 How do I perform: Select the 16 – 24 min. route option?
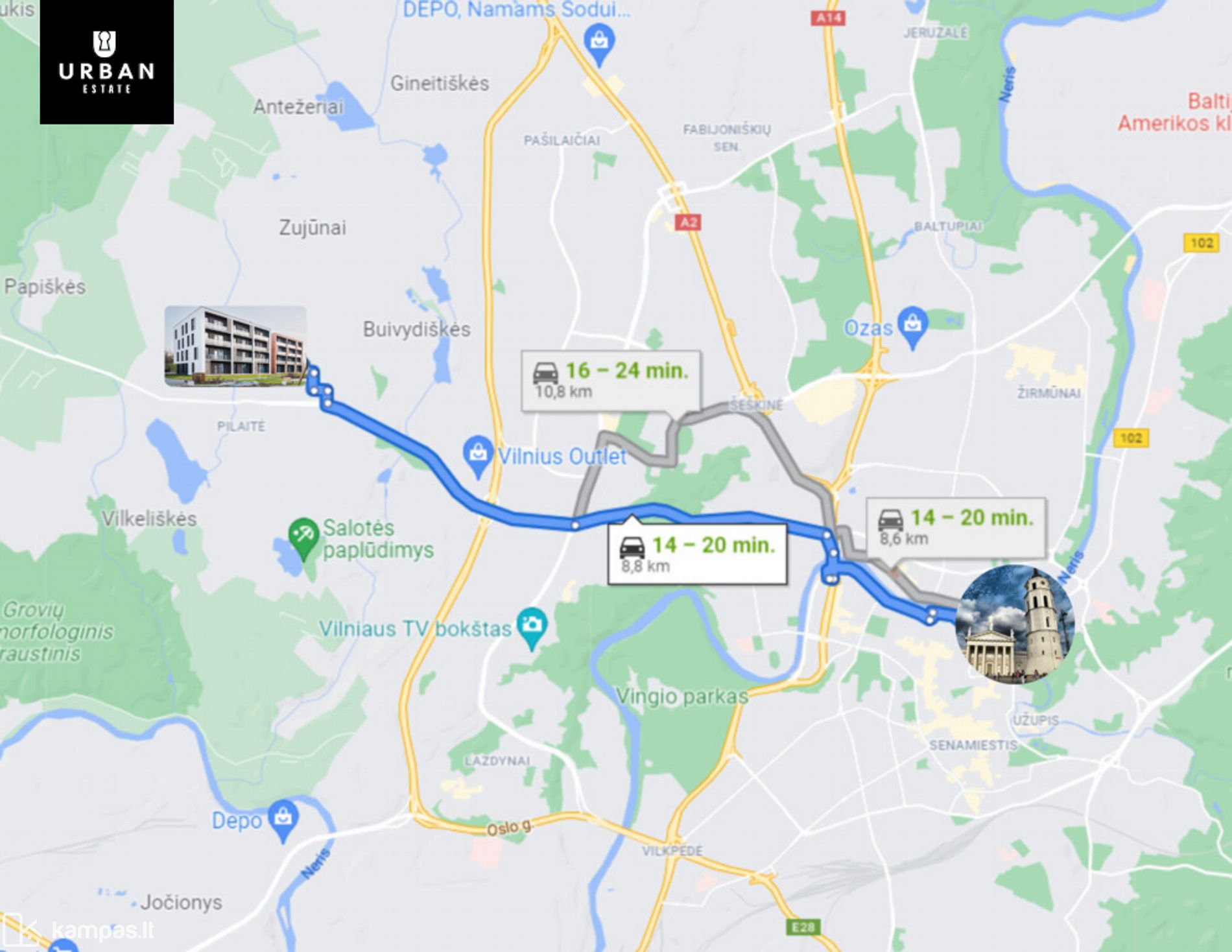click(611, 381)
